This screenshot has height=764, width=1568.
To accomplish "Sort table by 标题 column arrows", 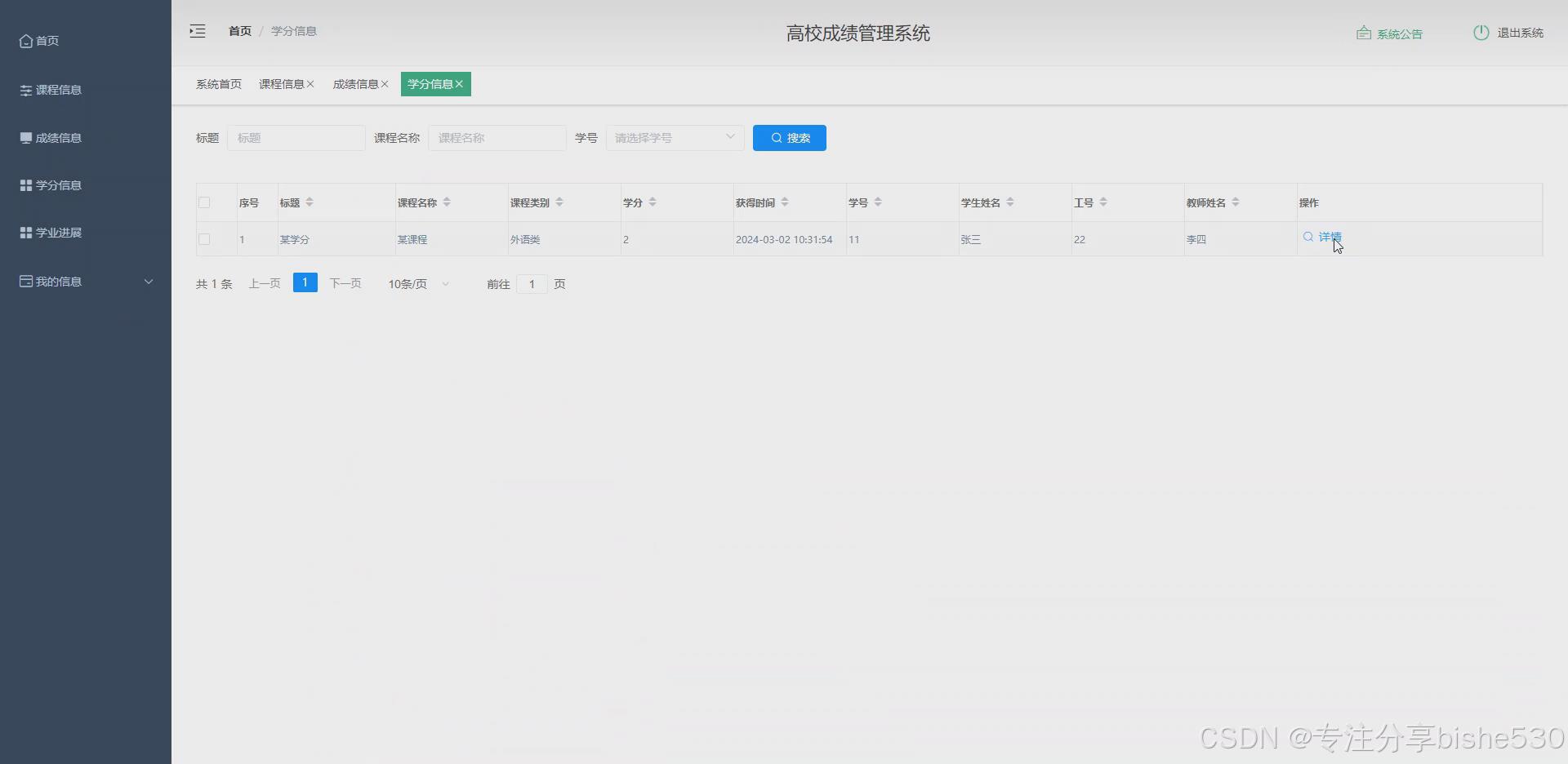I will (x=310, y=202).
